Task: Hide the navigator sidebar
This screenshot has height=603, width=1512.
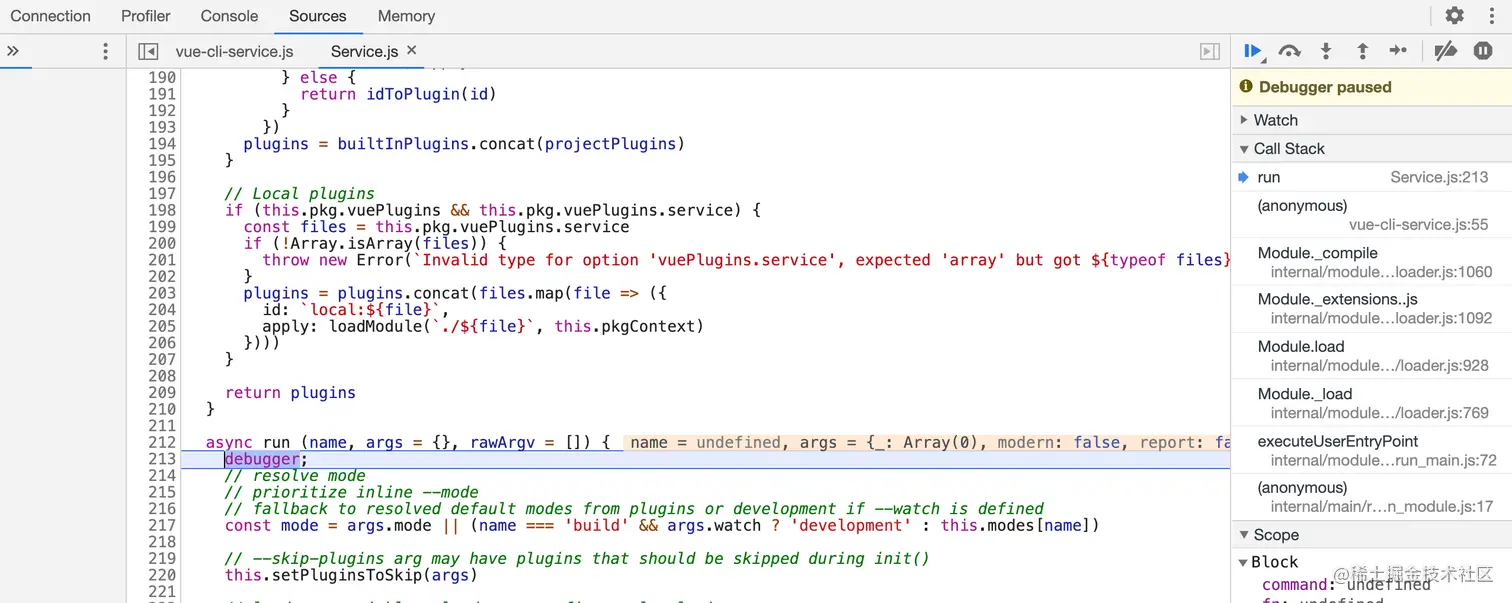Action: [x=148, y=51]
